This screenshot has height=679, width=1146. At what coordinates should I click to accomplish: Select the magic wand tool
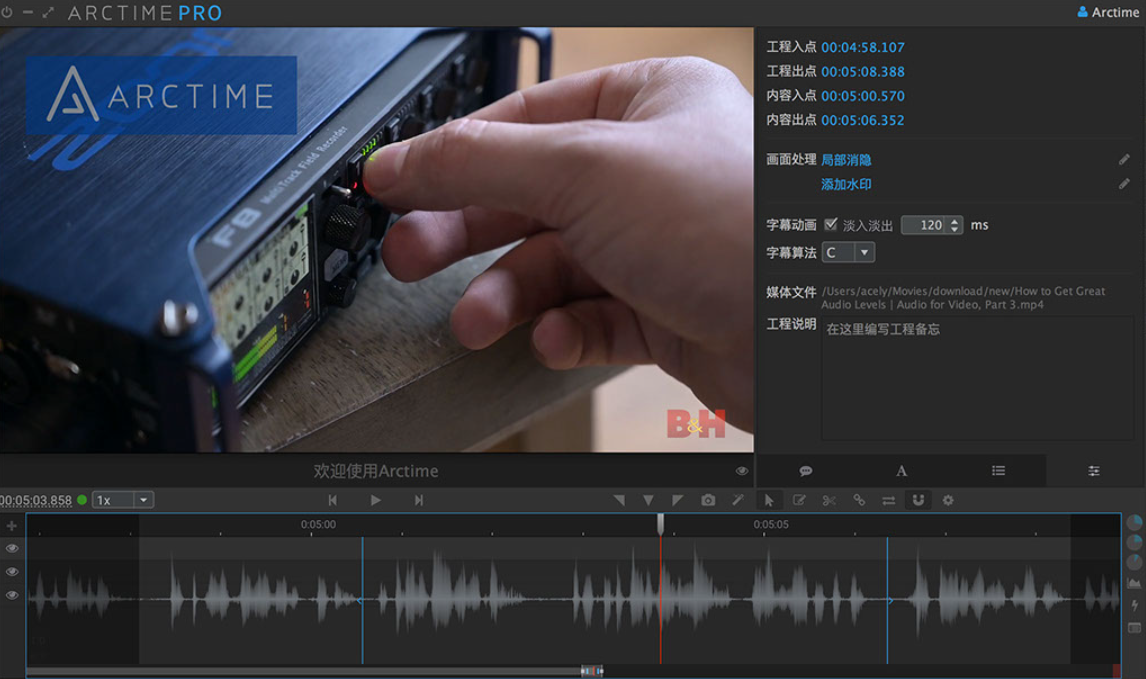[x=738, y=500]
